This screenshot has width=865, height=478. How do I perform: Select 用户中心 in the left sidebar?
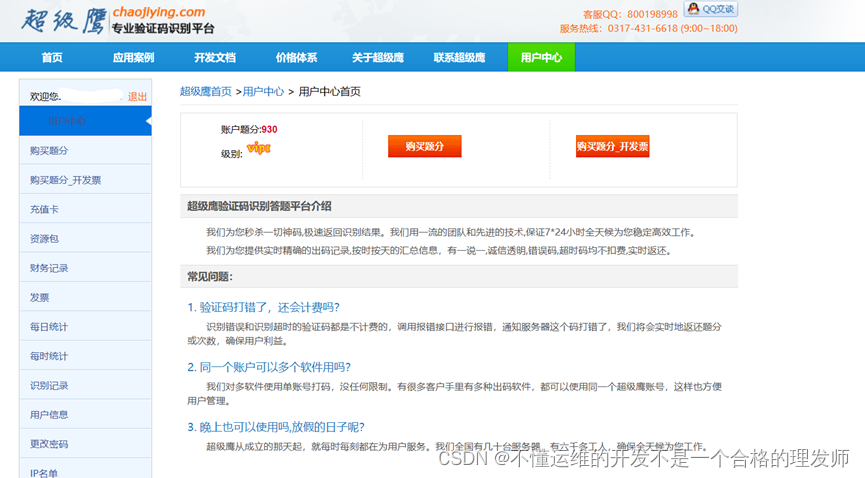[x=86, y=121]
